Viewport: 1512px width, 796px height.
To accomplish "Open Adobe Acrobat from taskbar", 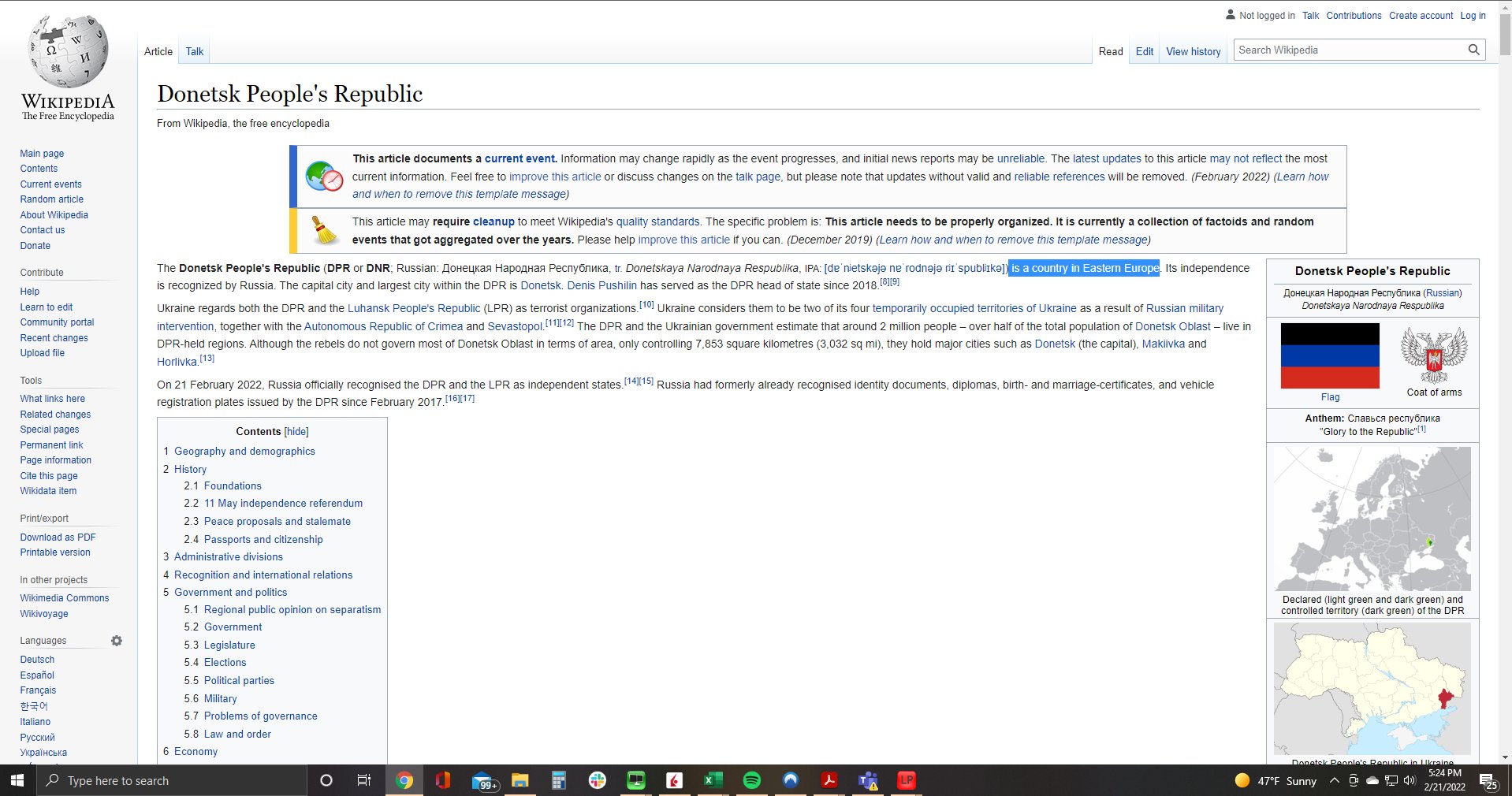I will [829, 780].
